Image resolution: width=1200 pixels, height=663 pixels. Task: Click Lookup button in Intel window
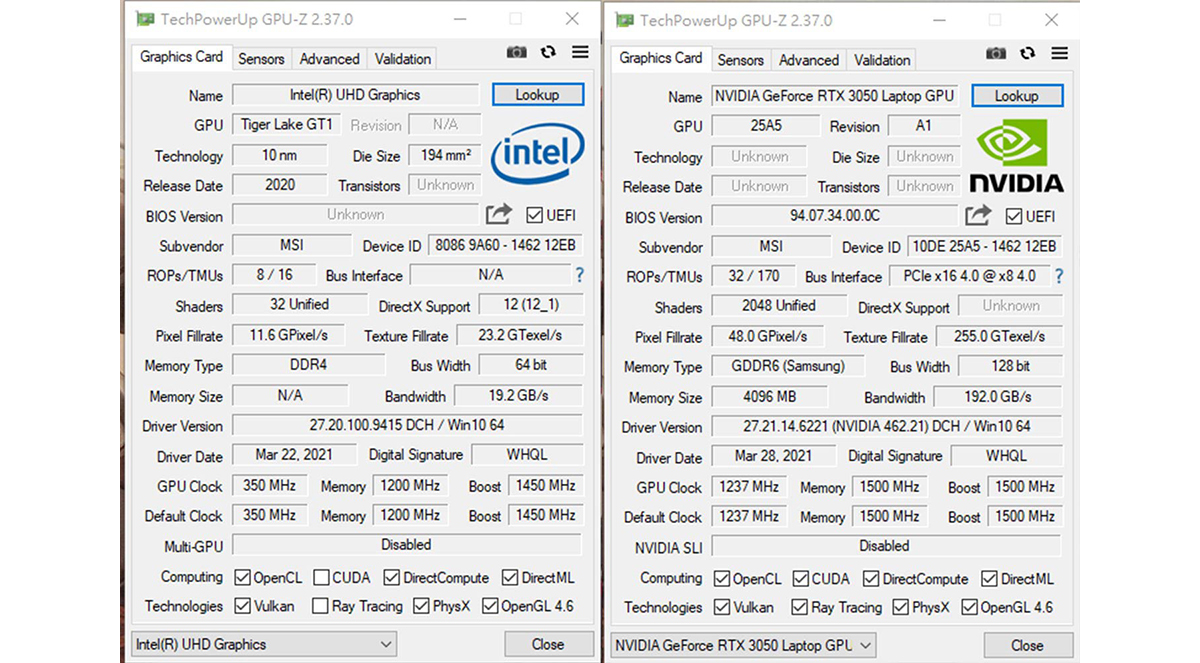(537, 95)
